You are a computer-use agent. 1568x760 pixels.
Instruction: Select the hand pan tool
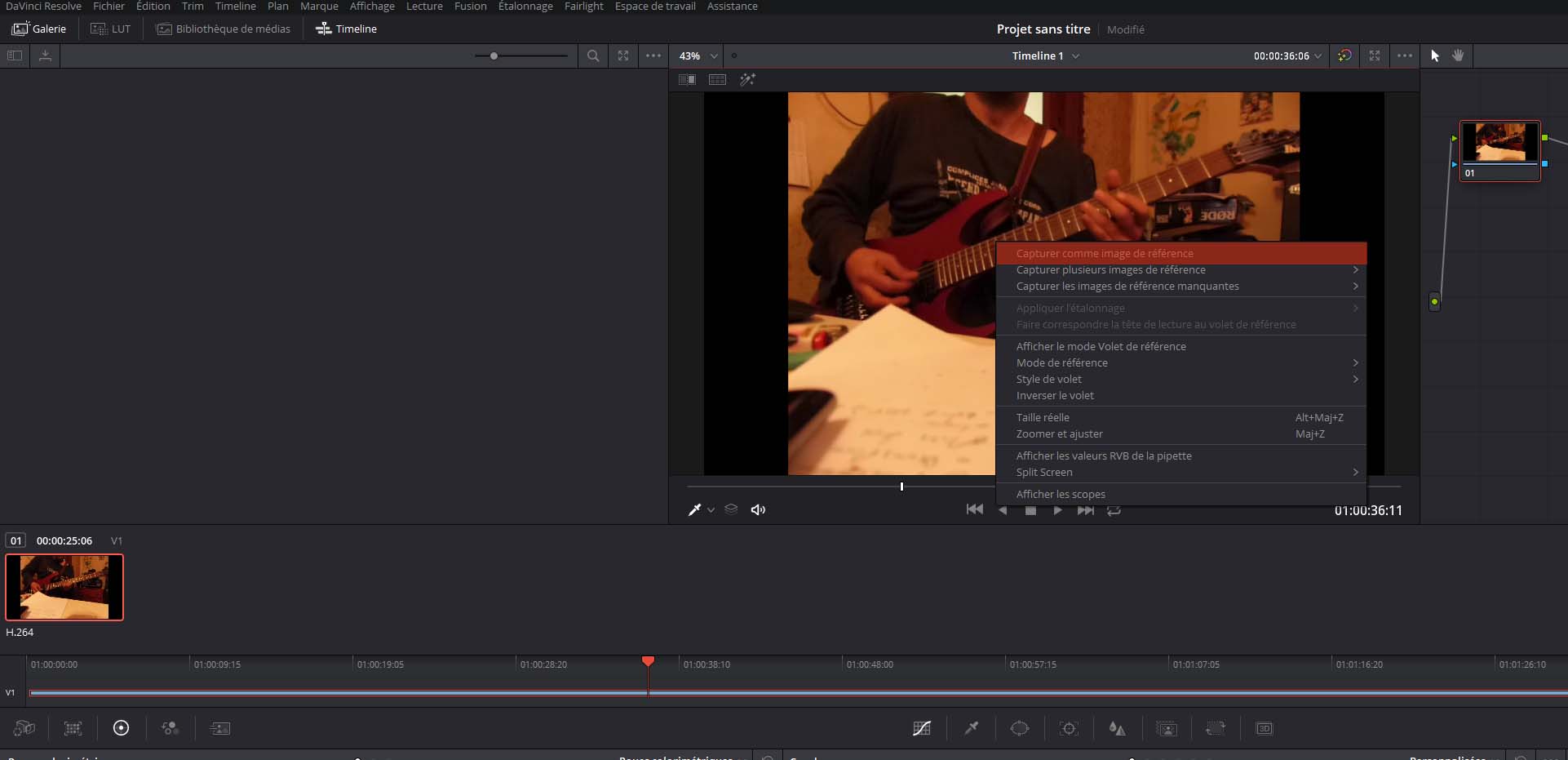tap(1458, 56)
